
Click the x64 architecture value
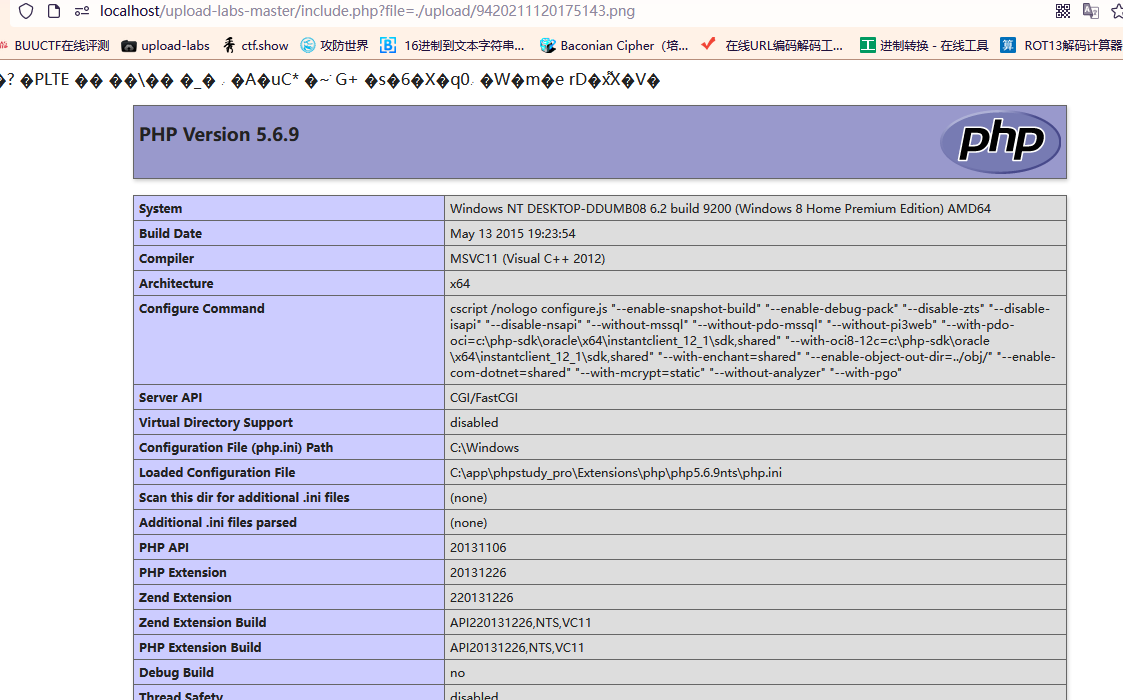[460, 284]
